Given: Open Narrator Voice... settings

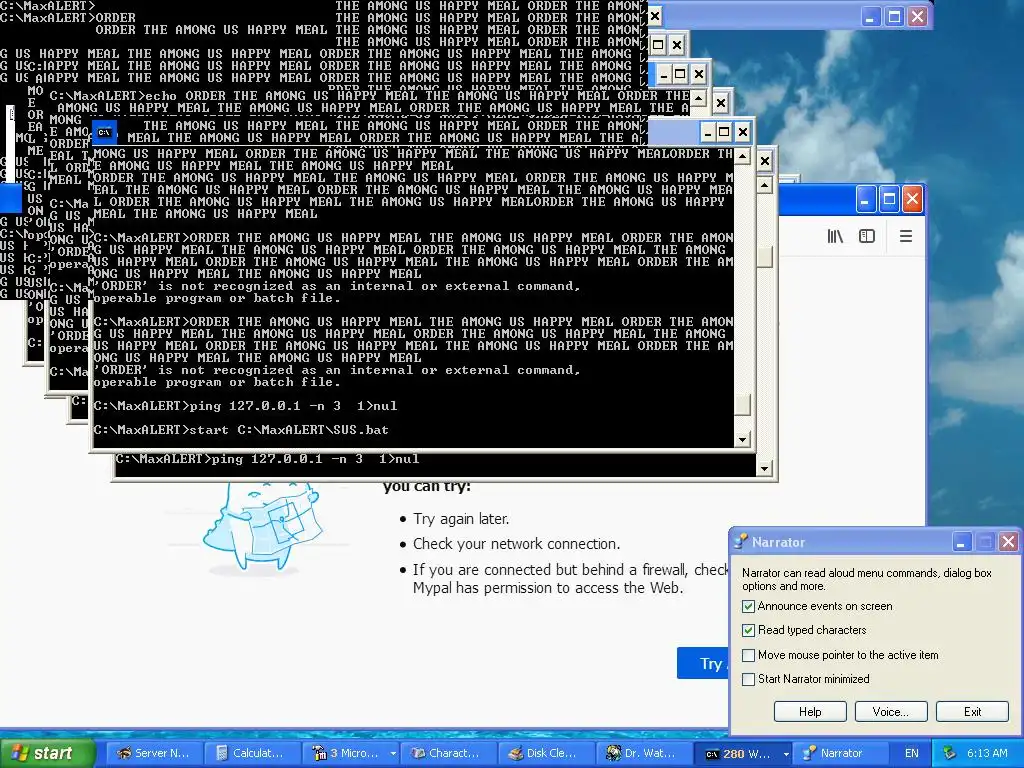Looking at the screenshot, I should [x=891, y=712].
